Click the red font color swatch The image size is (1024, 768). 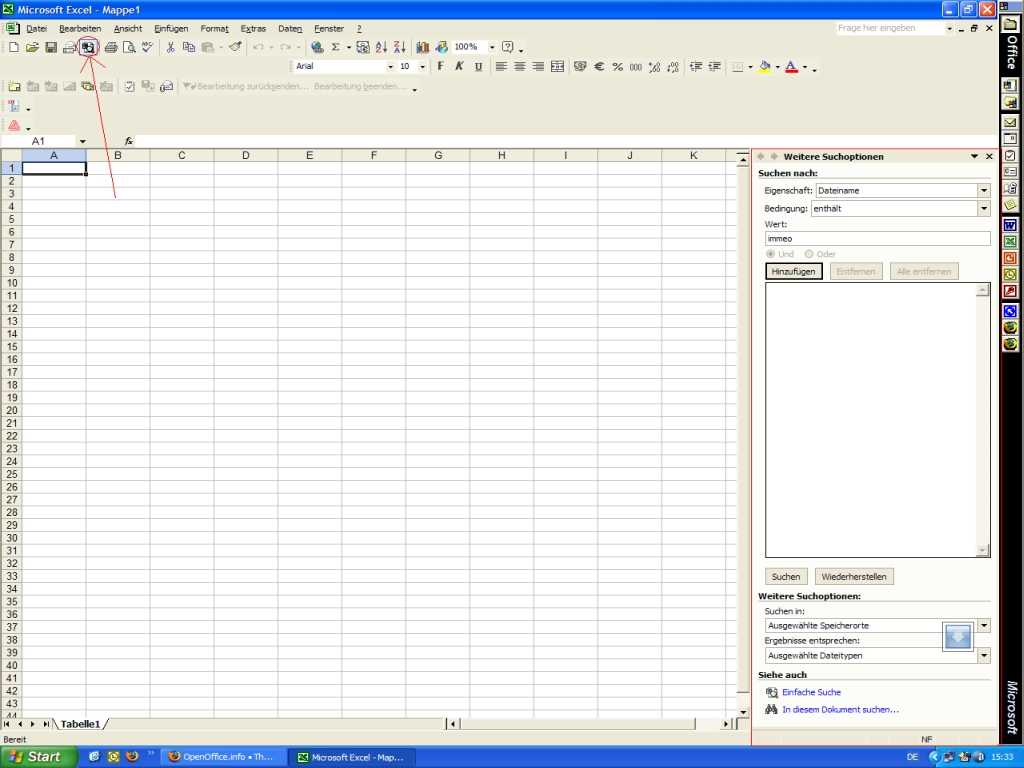point(791,67)
